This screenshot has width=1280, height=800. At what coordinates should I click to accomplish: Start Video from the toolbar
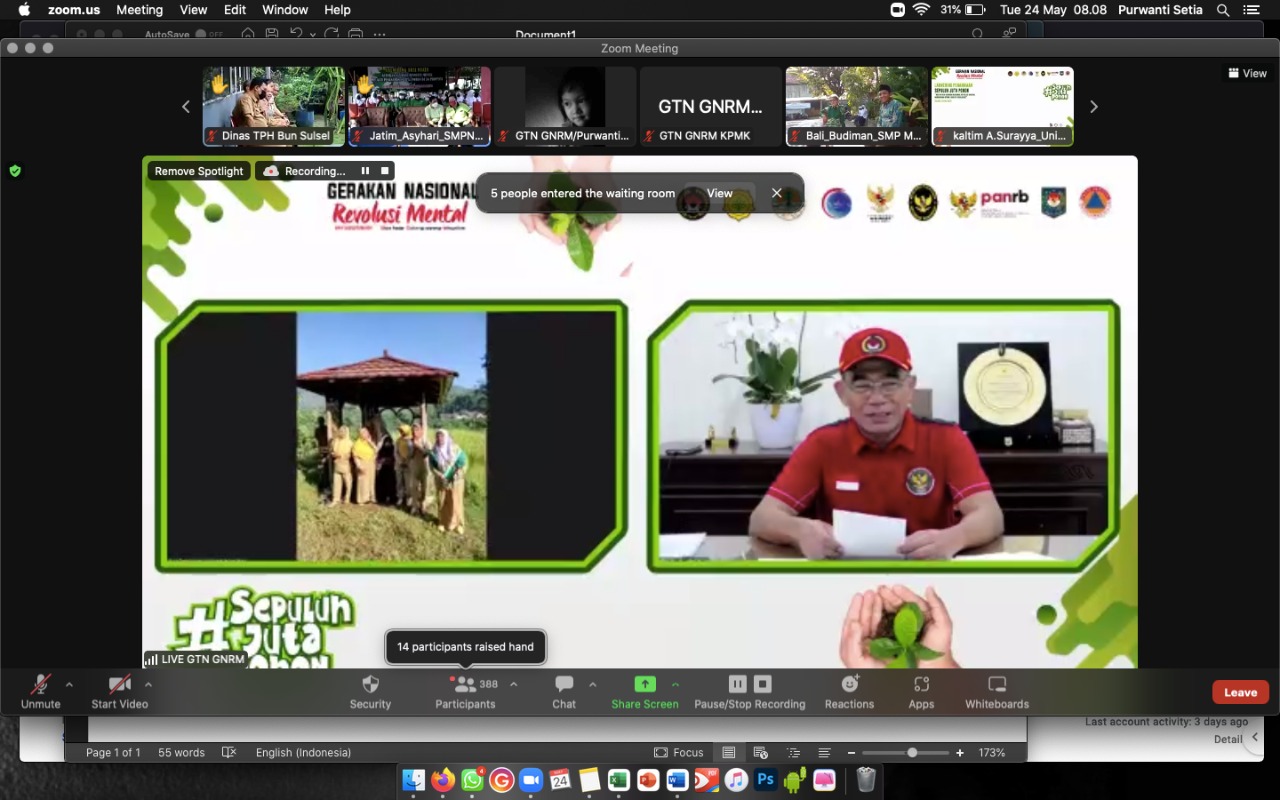(x=119, y=685)
